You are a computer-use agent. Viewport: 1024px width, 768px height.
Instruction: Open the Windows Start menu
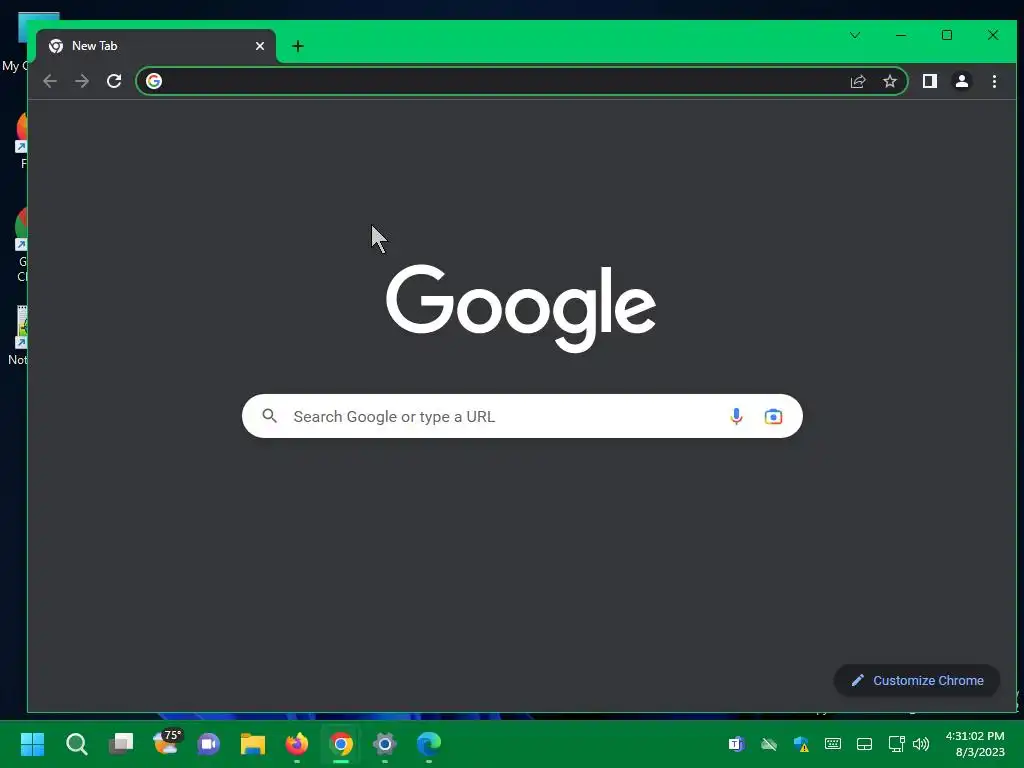pos(33,743)
